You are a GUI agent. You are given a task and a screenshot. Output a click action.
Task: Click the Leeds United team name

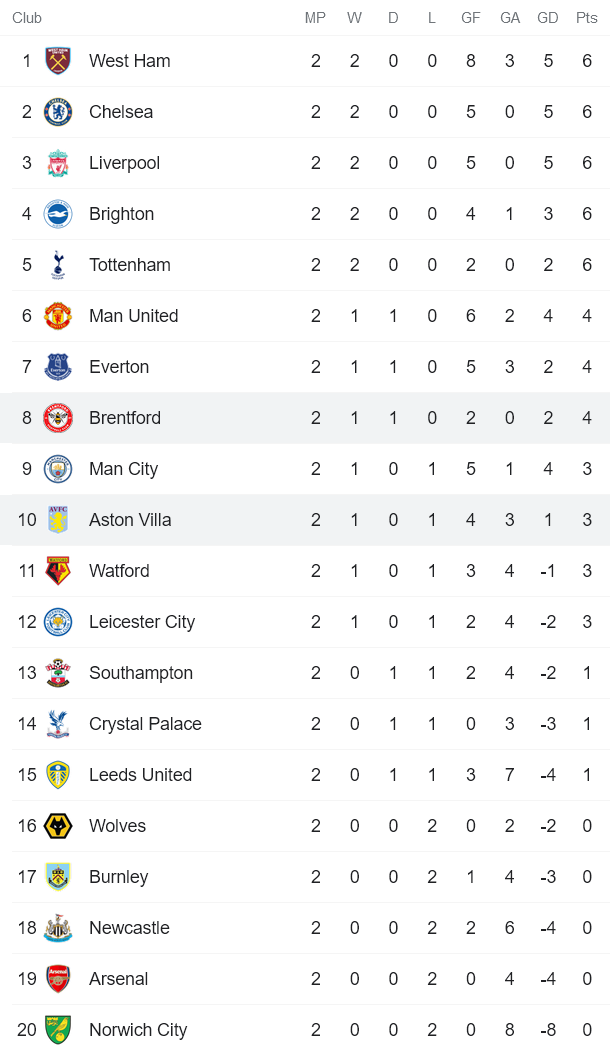[x=140, y=775]
